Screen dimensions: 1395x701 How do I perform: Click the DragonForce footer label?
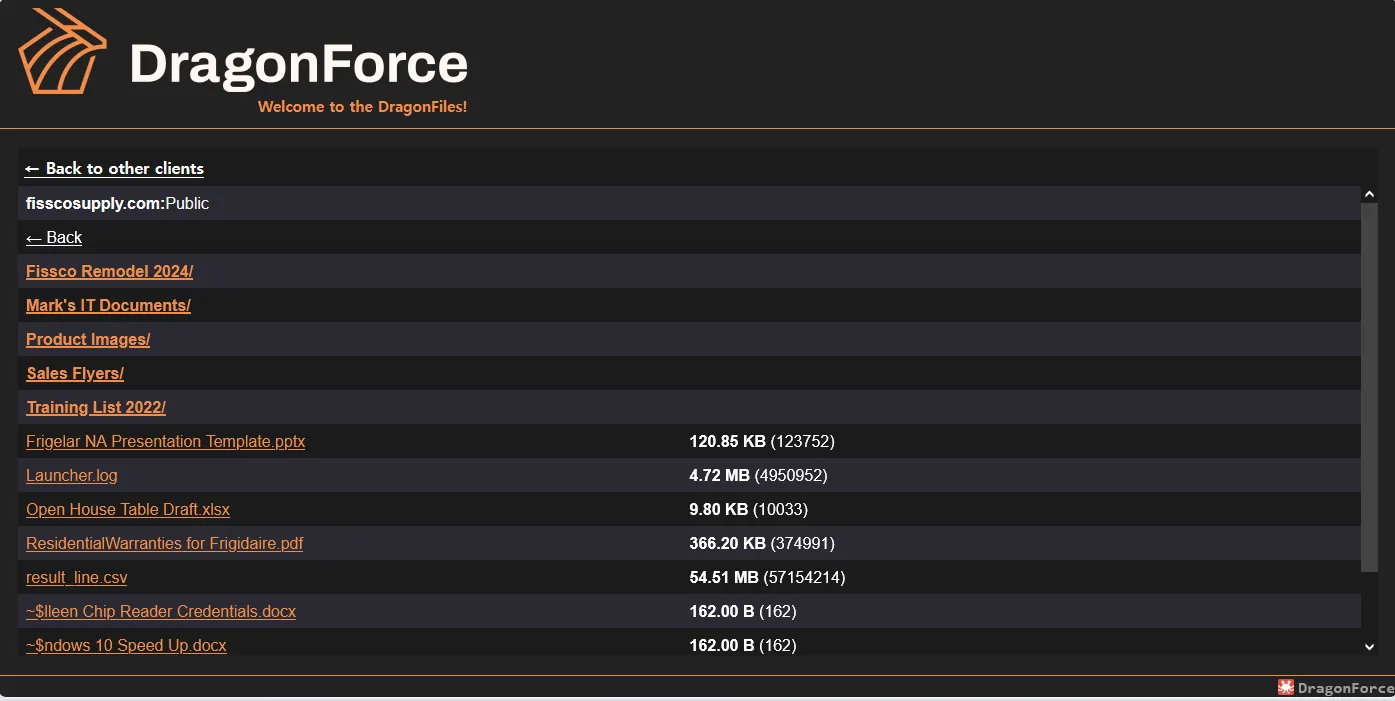[1345, 688]
